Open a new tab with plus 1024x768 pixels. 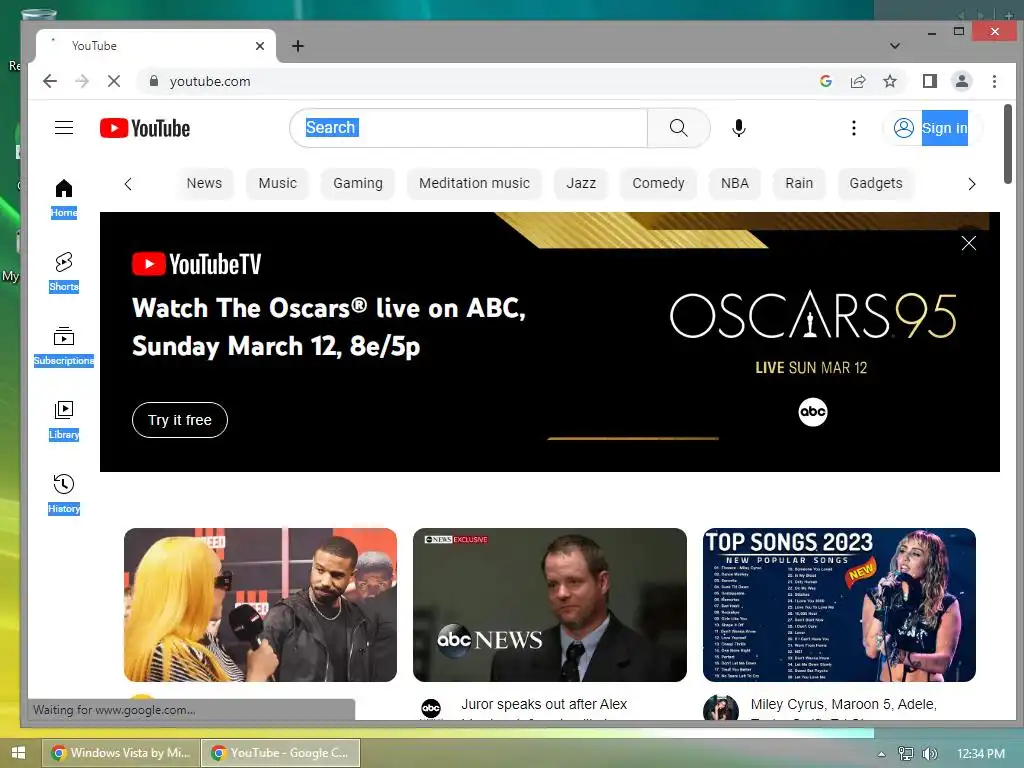tap(298, 46)
